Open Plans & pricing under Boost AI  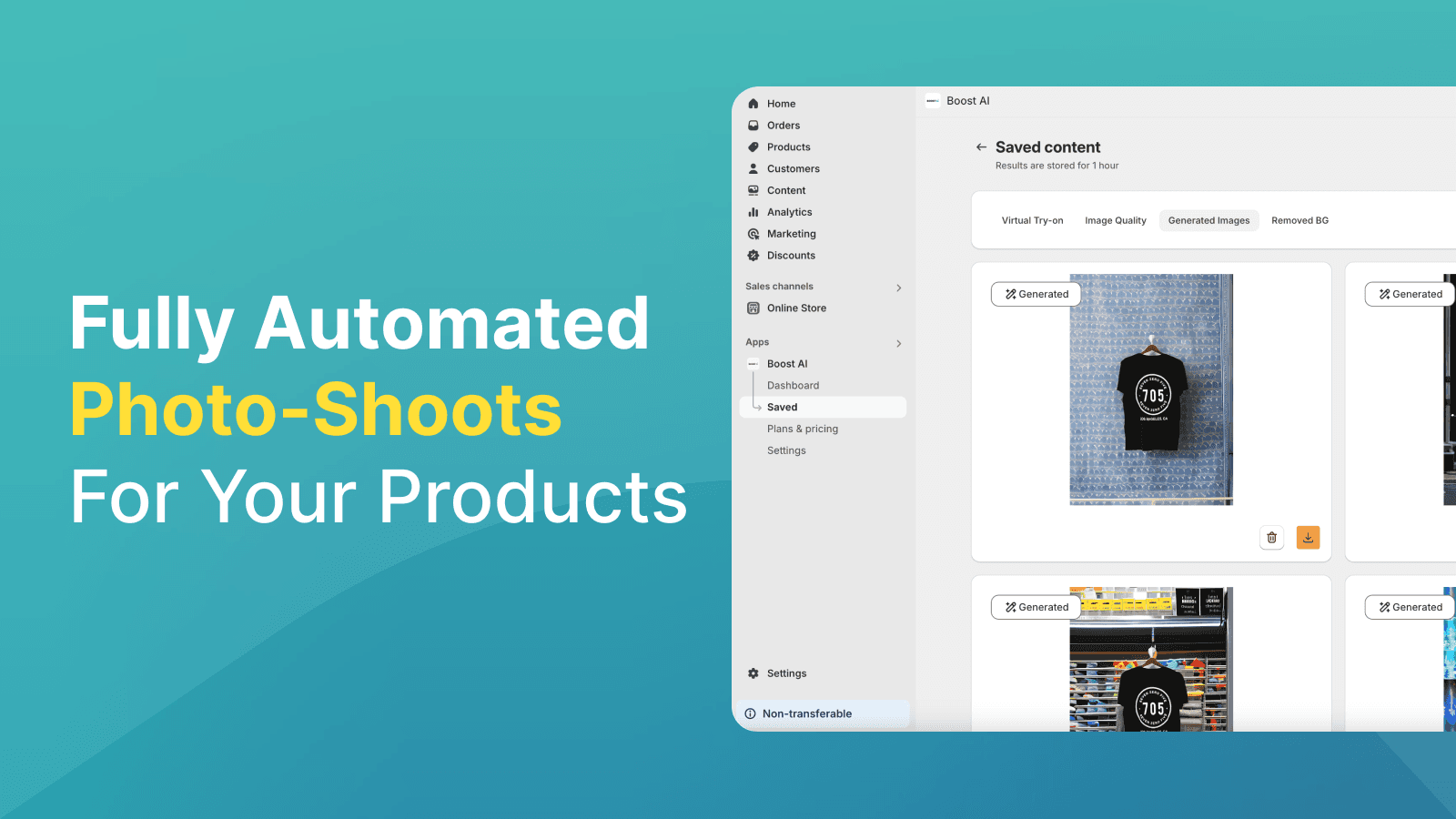pos(802,429)
